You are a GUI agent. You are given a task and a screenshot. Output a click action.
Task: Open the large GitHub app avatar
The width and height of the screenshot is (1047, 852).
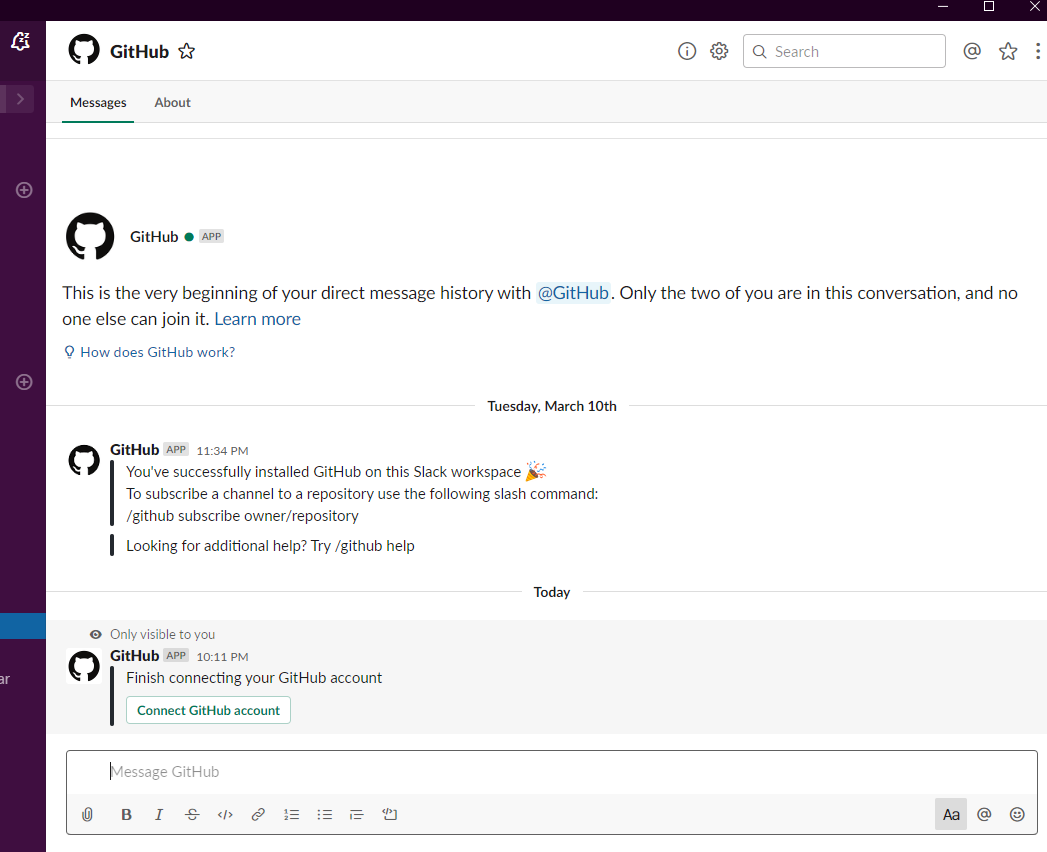[90, 236]
